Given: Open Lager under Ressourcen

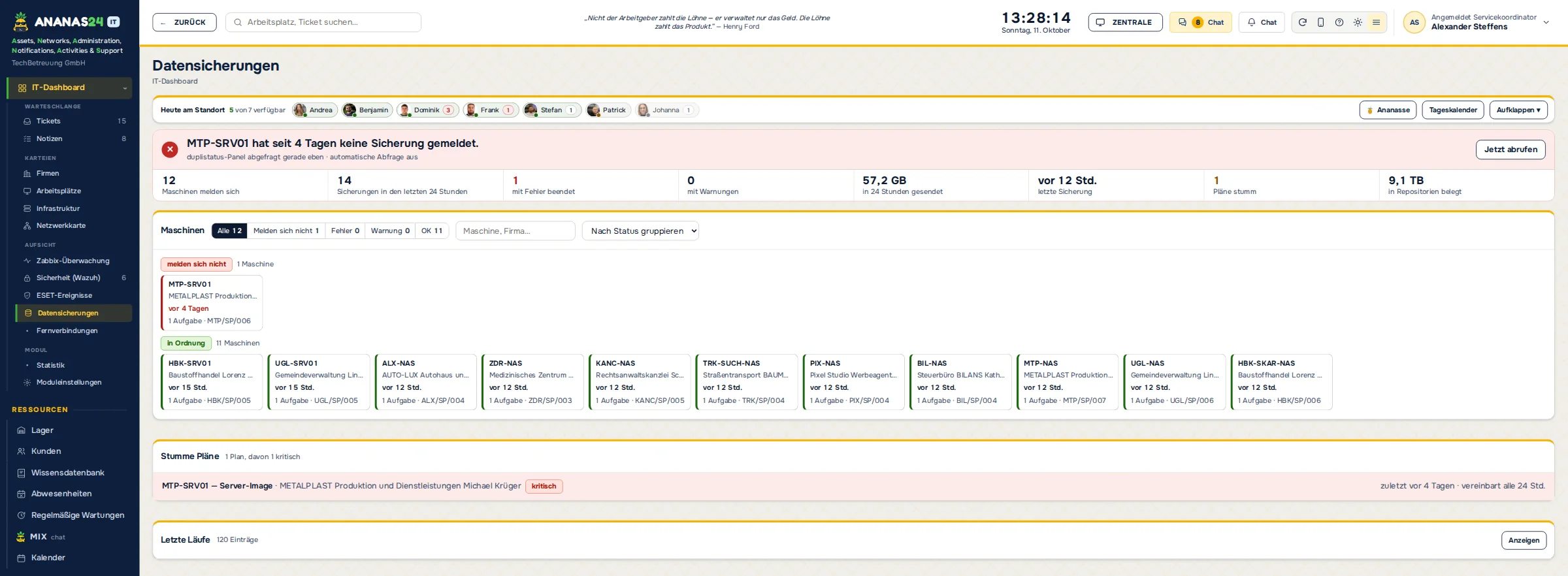Looking at the screenshot, I should point(69,430).
